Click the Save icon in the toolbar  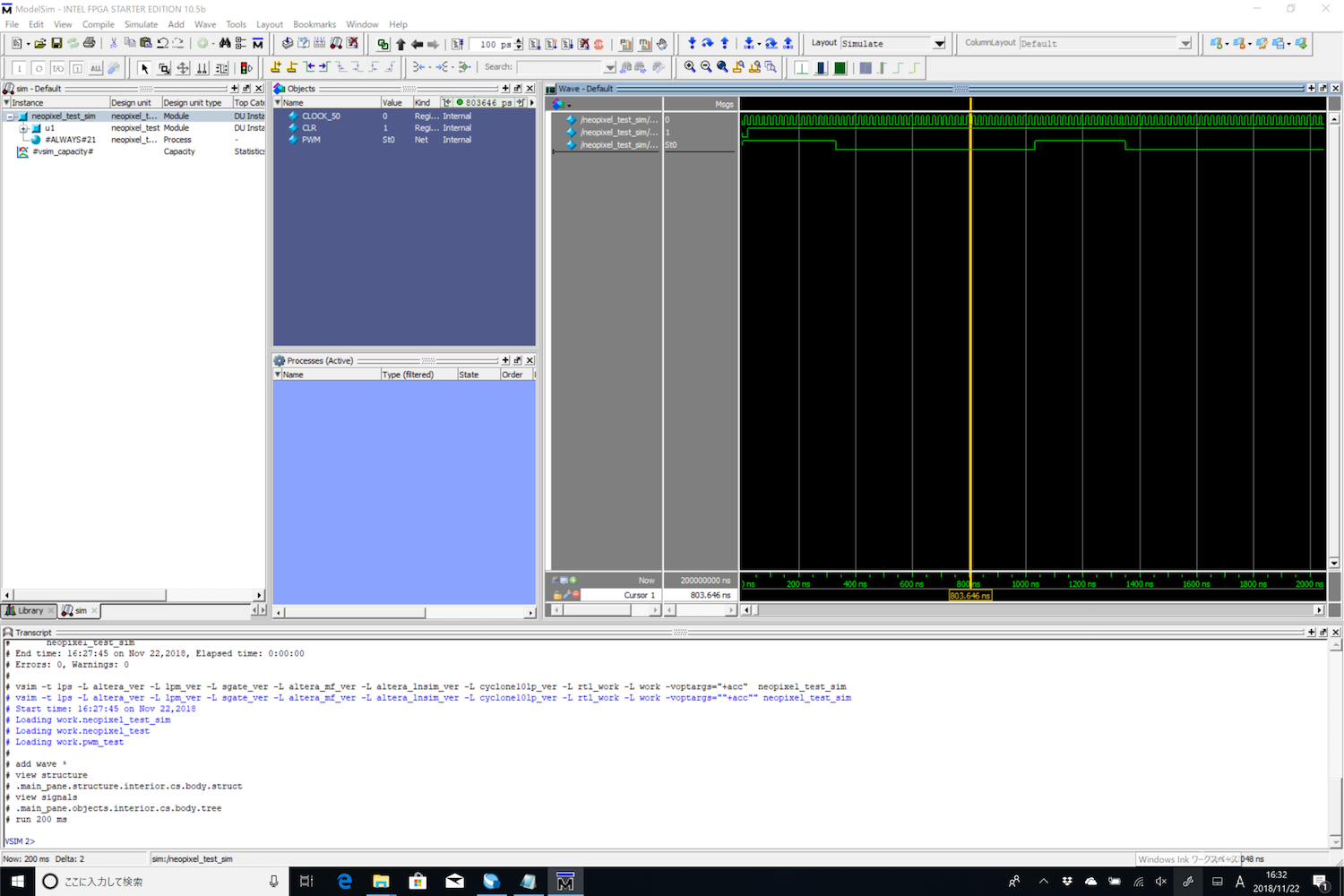point(56,43)
